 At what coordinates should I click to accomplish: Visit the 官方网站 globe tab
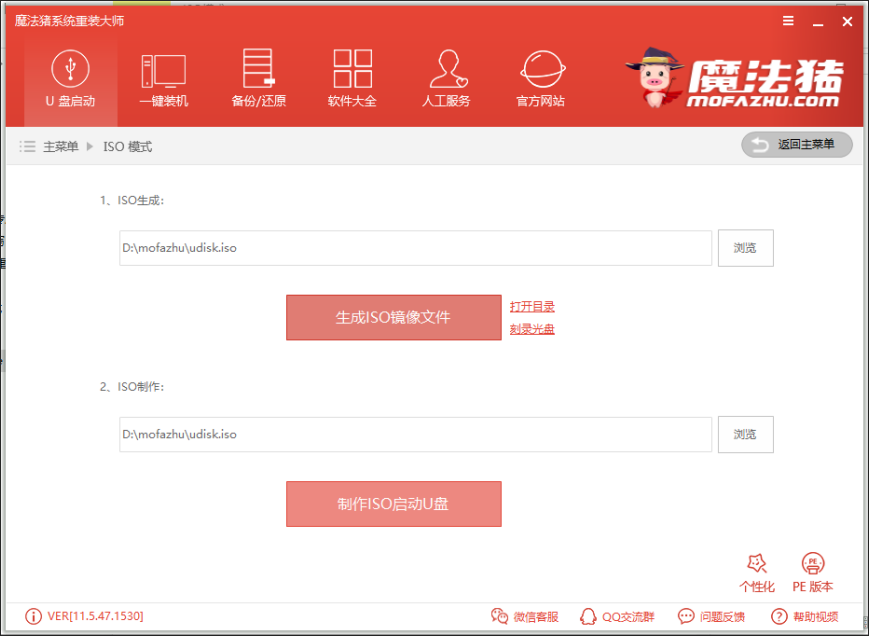pos(541,79)
